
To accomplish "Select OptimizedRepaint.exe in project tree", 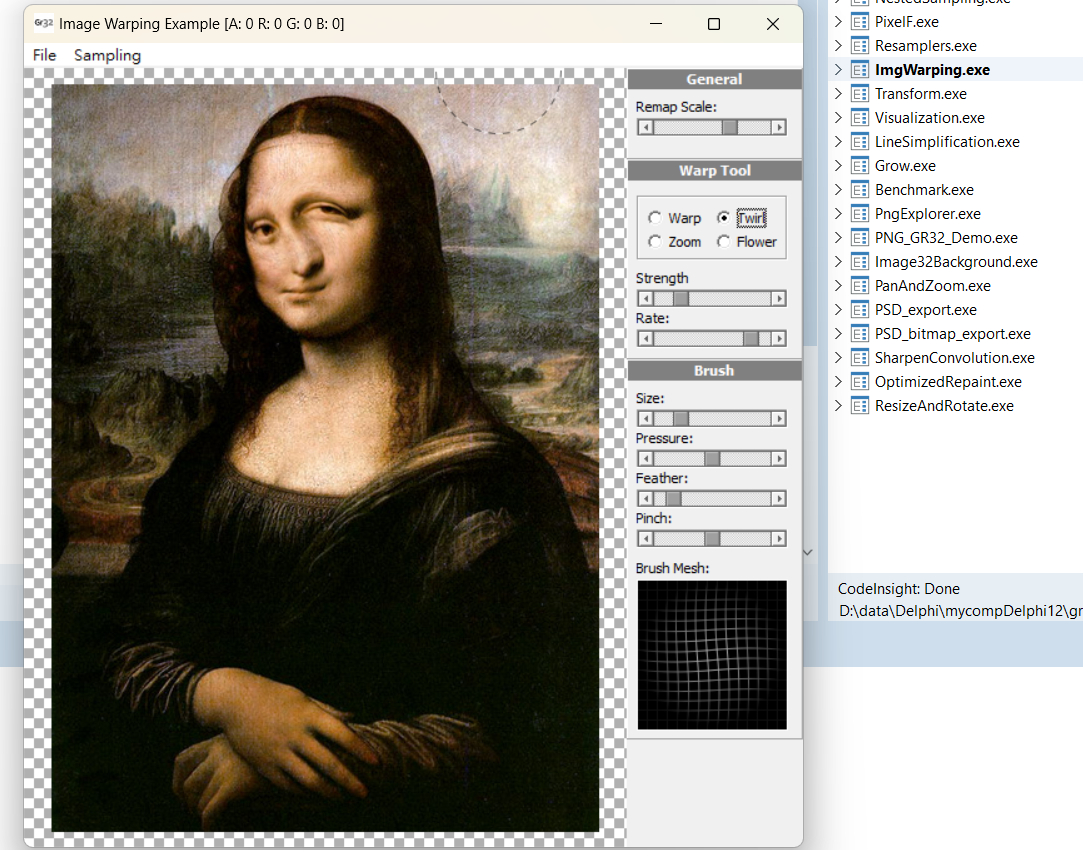I will (948, 382).
